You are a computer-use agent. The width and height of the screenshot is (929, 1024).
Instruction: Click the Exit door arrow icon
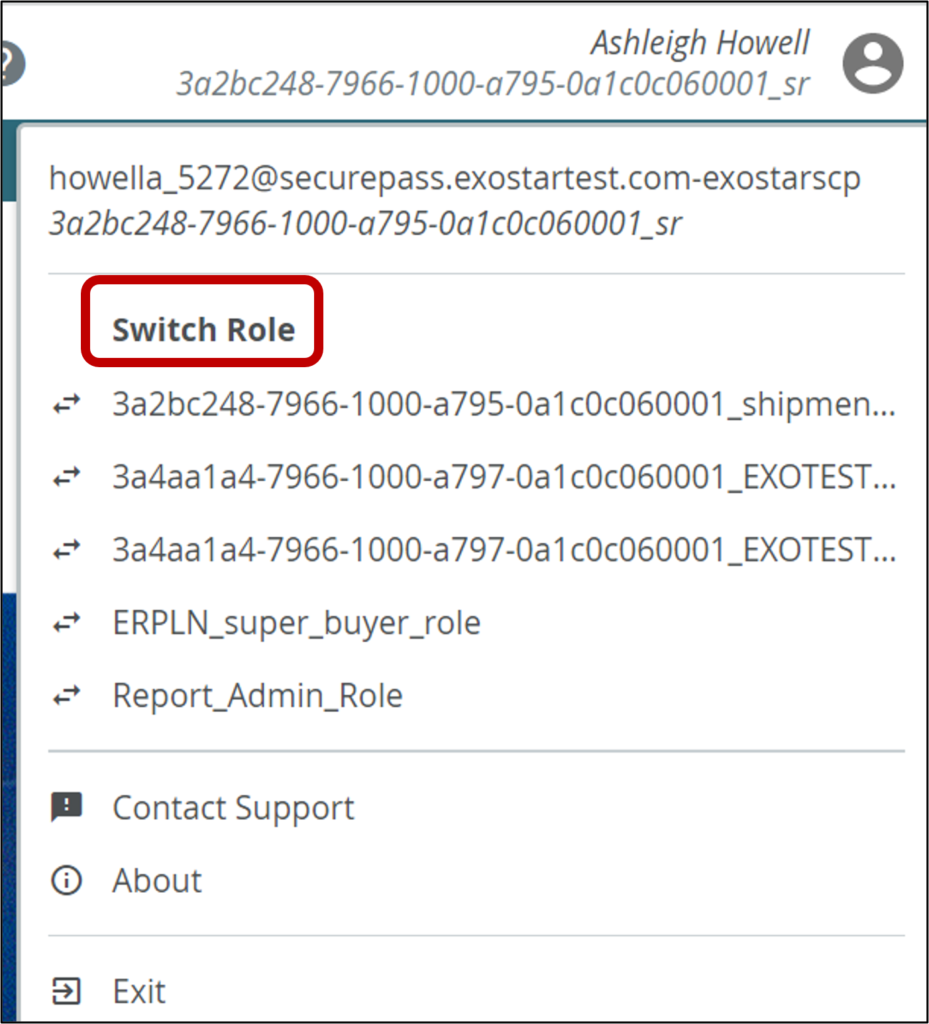pyautogui.click(x=67, y=991)
